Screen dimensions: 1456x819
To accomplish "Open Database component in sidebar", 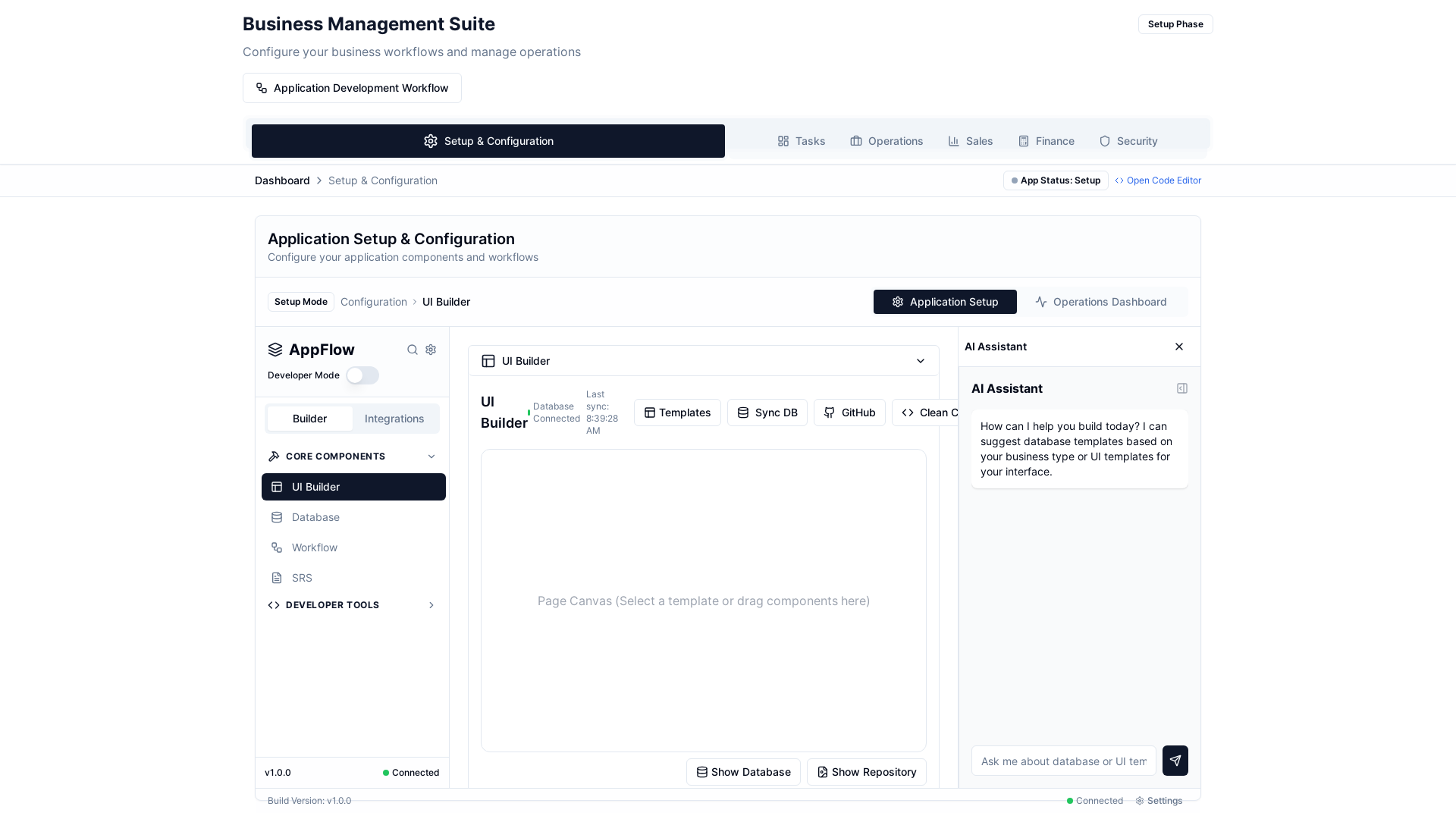I will pos(353,517).
